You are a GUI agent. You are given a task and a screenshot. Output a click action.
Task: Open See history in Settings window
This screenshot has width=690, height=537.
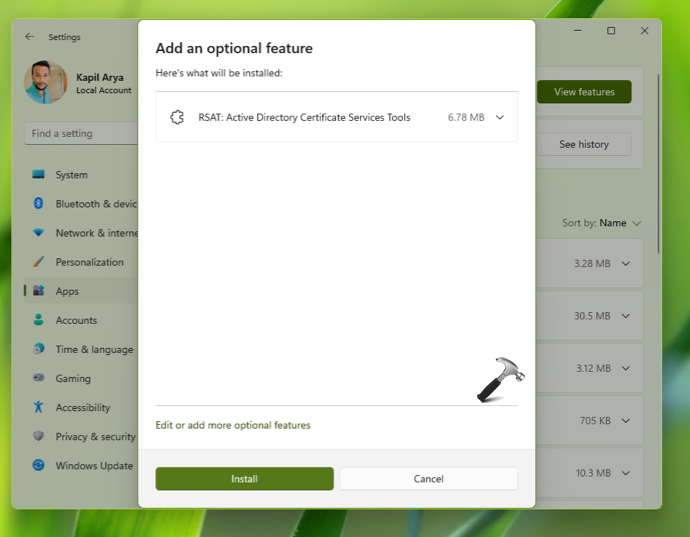pos(584,144)
